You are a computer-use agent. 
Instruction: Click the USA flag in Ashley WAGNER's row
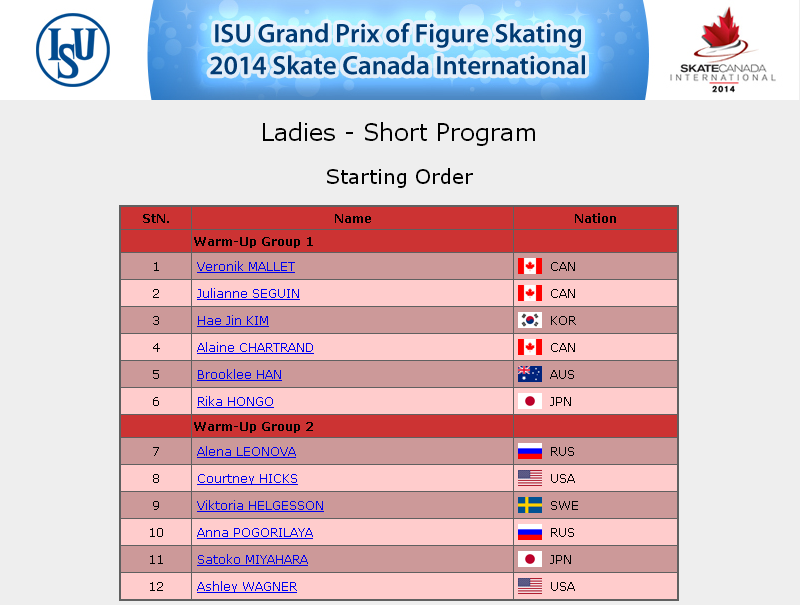[530, 587]
